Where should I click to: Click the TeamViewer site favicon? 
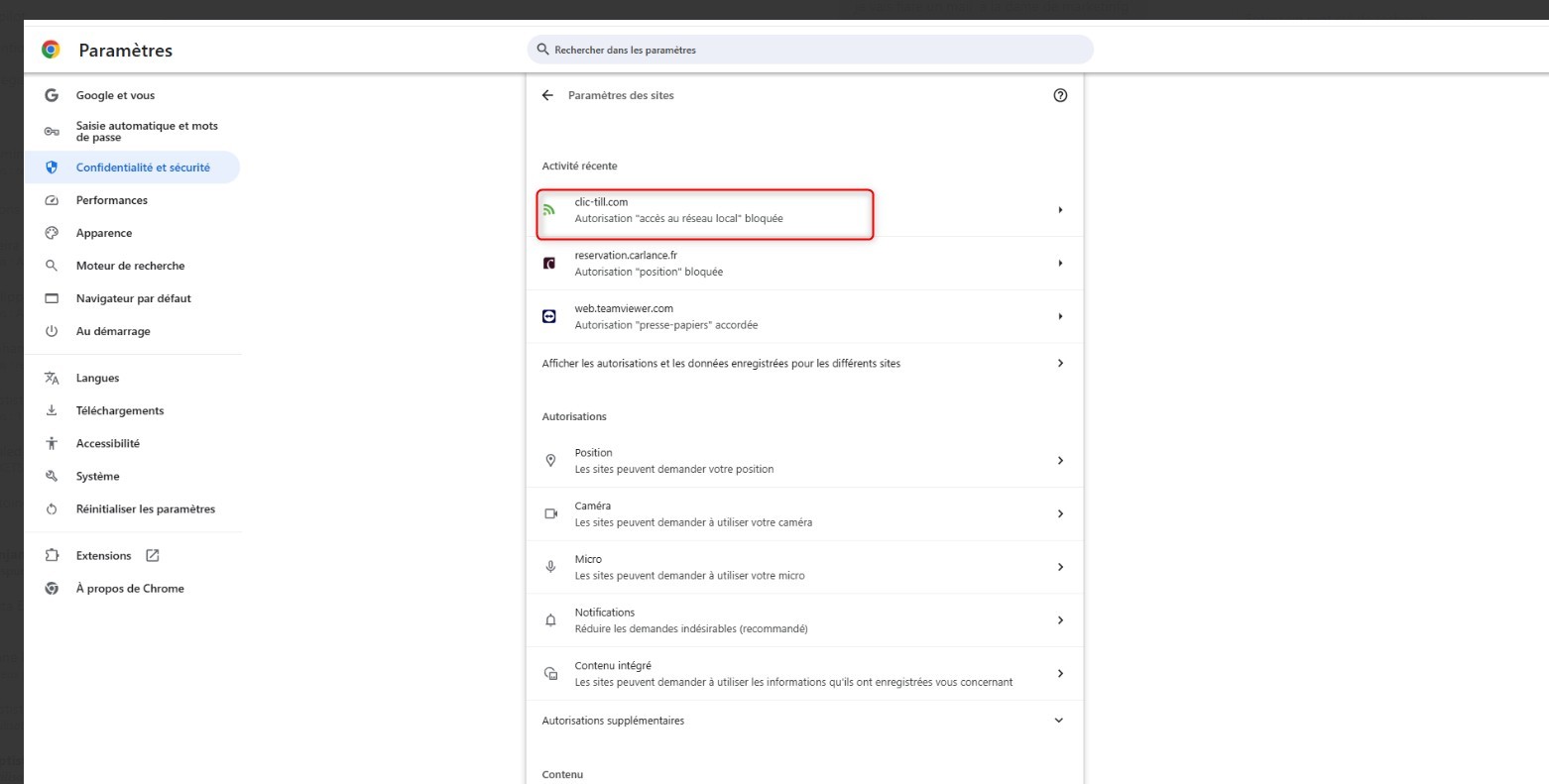549,317
